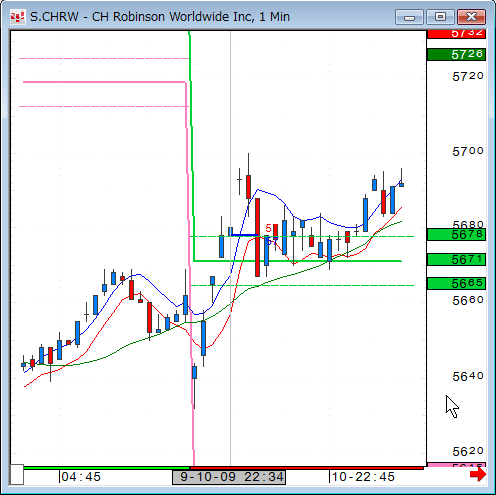
Task: Minimize the S.CHRW chart window
Action: click(409, 17)
